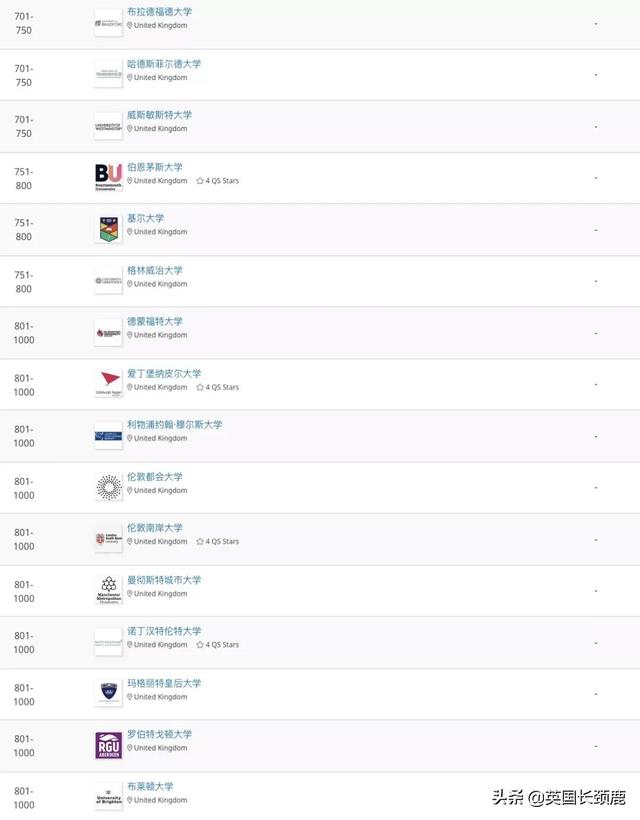Open the 威斯敏斯特大学 university link
This screenshot has height=820, width=640.
coord(159,115)
